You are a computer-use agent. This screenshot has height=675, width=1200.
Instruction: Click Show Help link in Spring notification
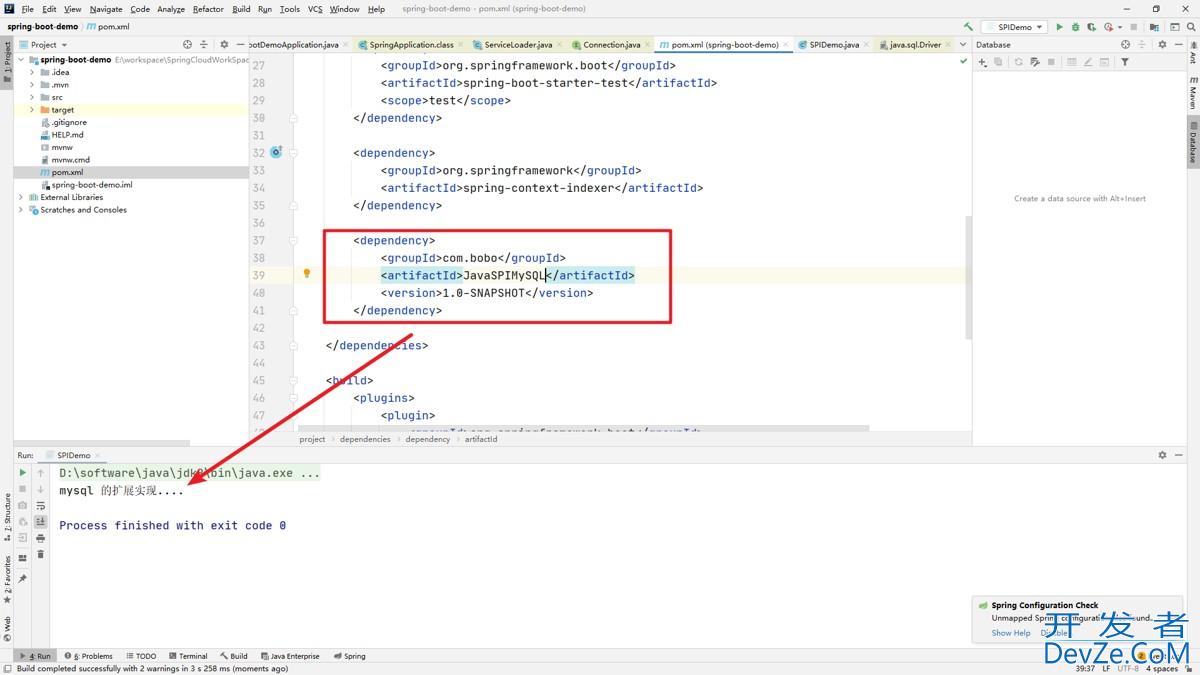1010,633
